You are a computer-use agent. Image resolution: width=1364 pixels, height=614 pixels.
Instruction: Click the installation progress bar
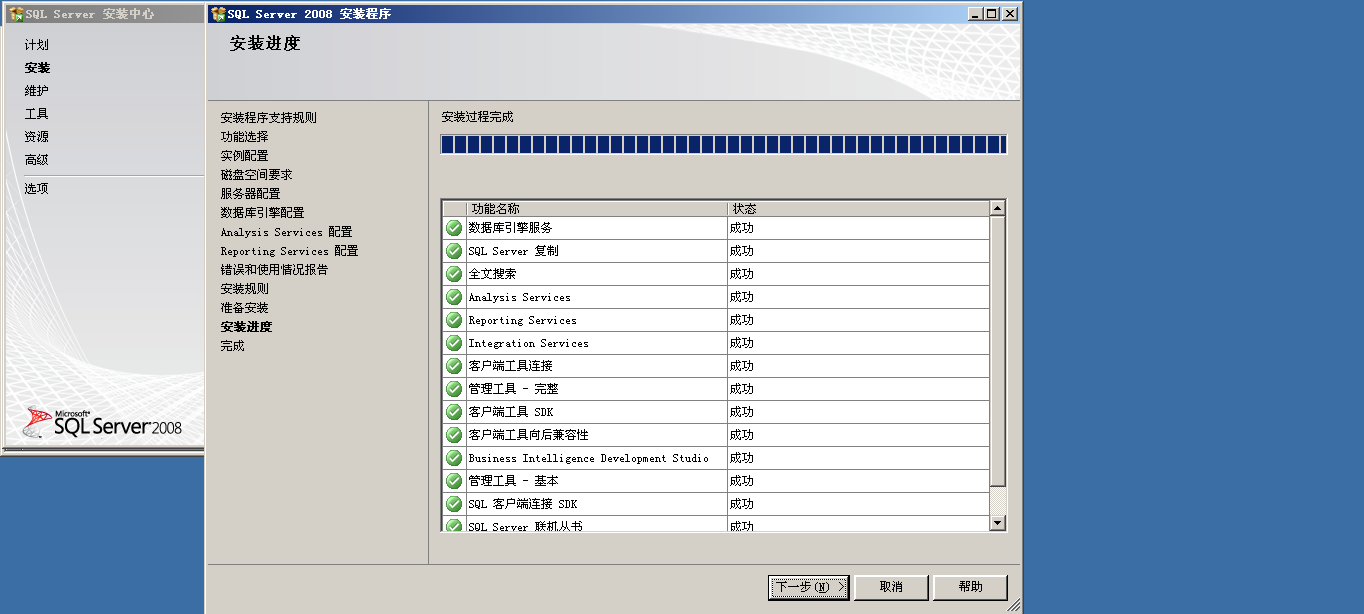pos(723,144)
